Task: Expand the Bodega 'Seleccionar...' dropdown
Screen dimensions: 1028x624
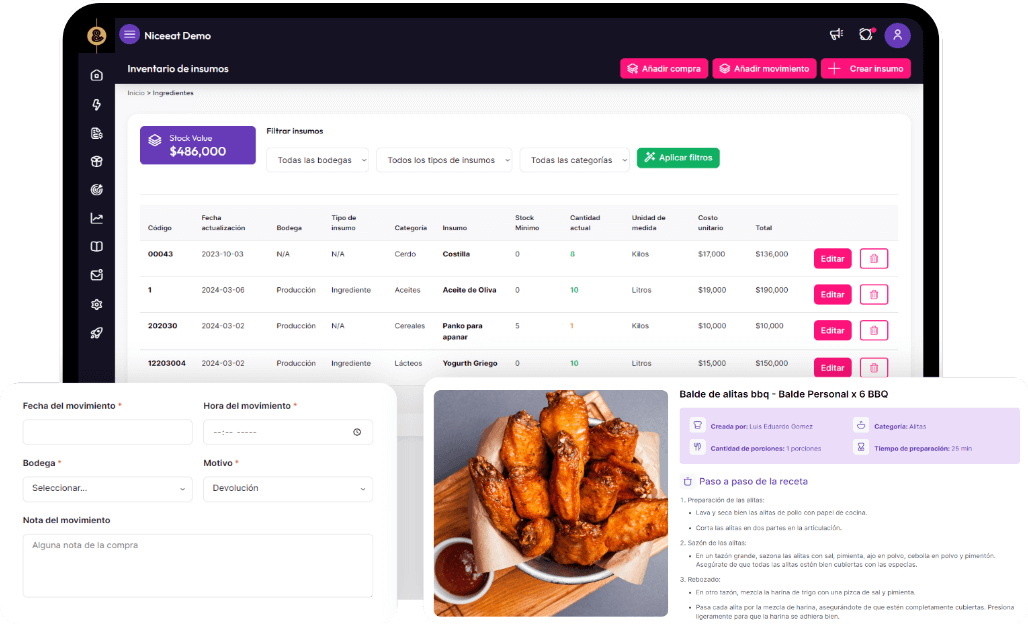Action: click(107, 489)
